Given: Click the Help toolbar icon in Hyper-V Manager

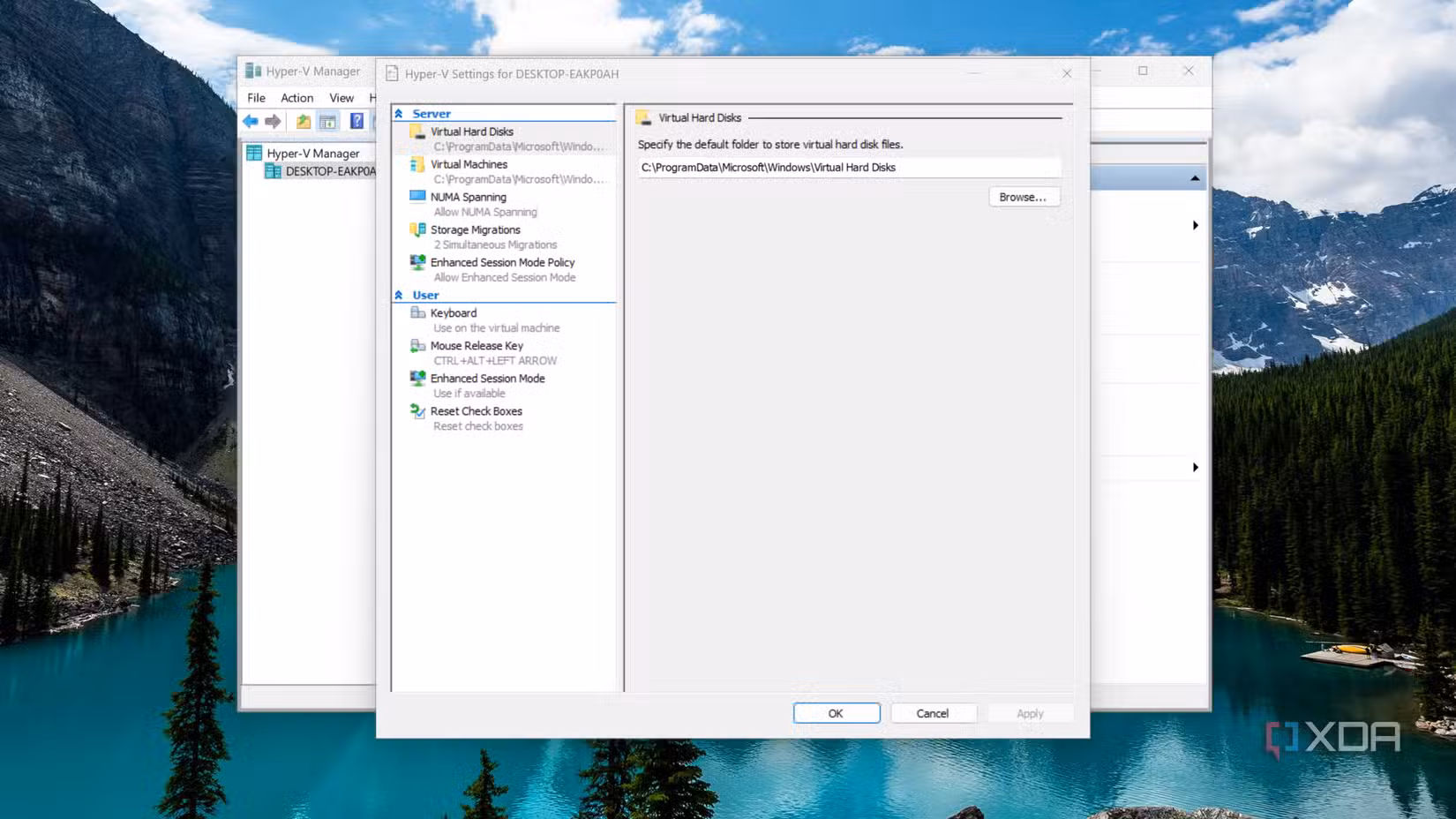Looking at the screenshot, I should 356,121.
